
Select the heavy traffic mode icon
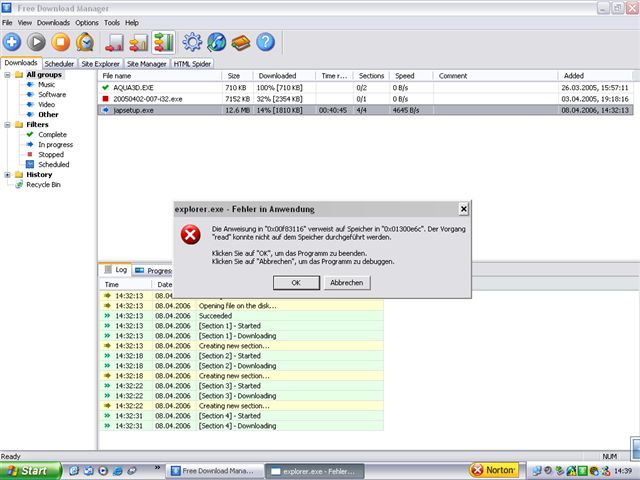tap(164, 42)
